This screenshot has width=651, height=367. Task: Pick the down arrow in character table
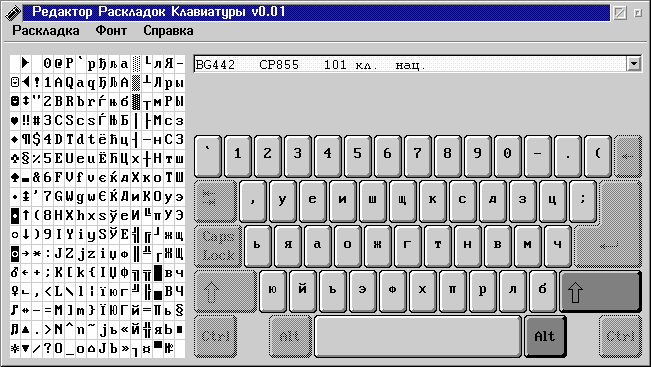point(26,234)
